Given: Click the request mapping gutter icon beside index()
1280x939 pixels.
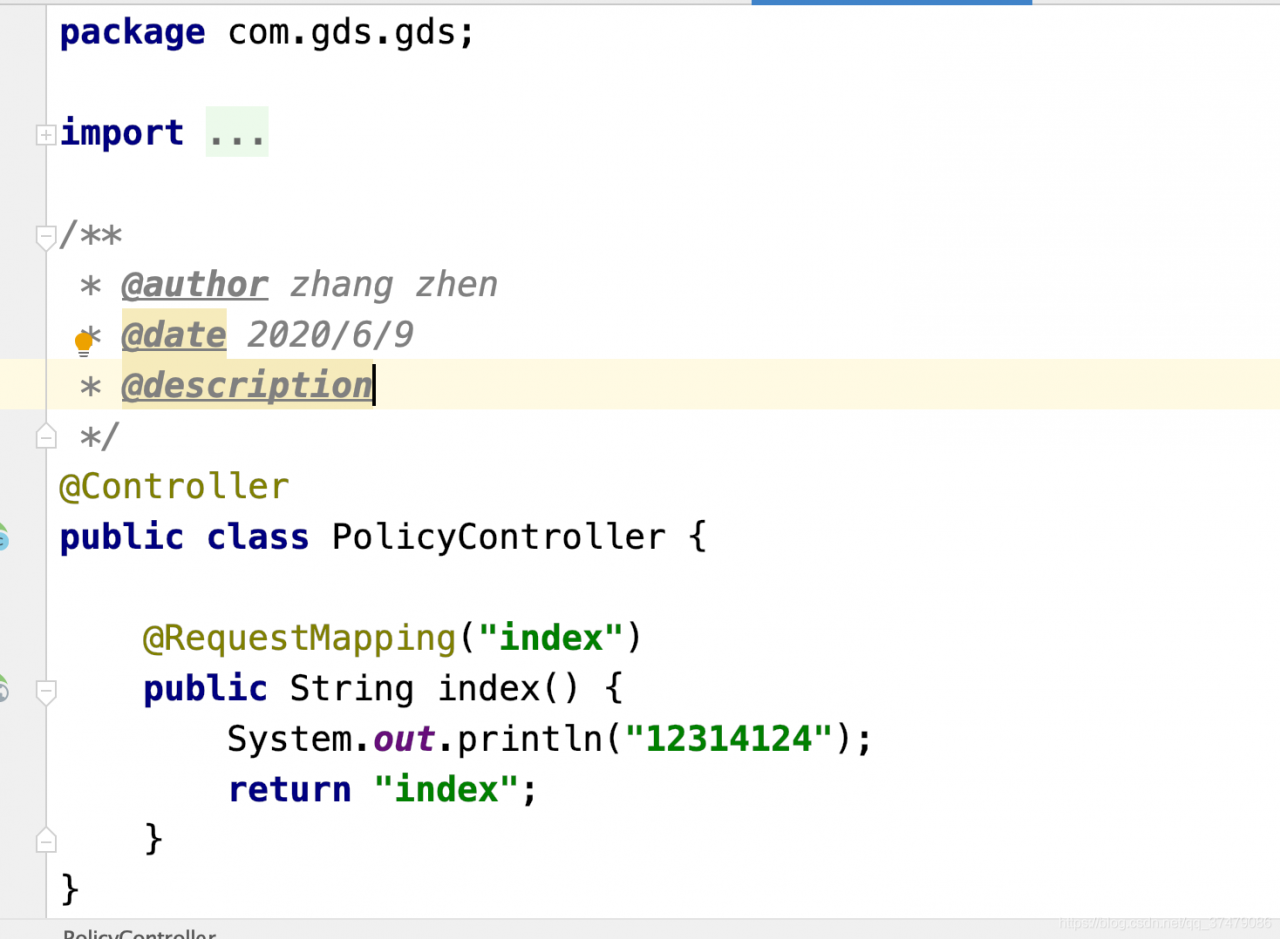Looking at the screenshot, I should tap(3, 688).
